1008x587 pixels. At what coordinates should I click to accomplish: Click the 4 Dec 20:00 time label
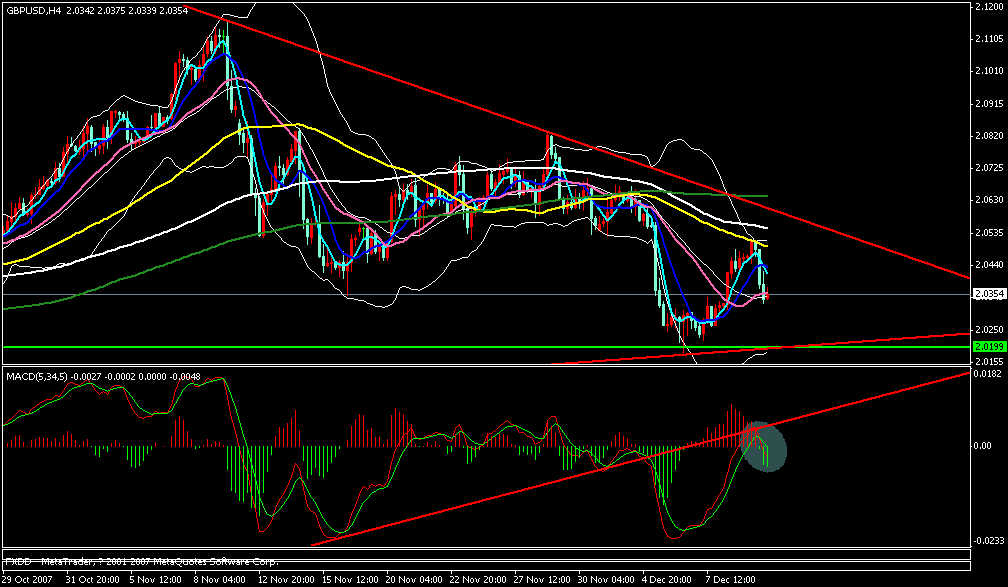pos(669,579)
